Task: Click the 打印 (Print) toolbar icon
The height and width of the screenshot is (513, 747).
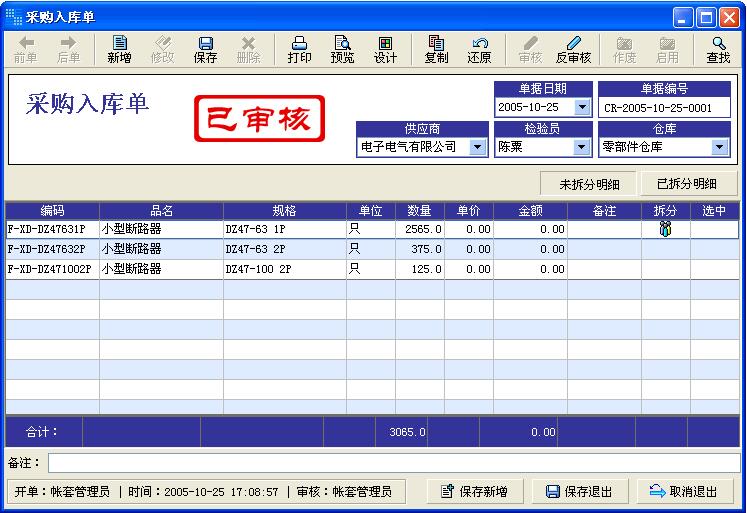Action: pyautogui.click(x=299, y=49)
